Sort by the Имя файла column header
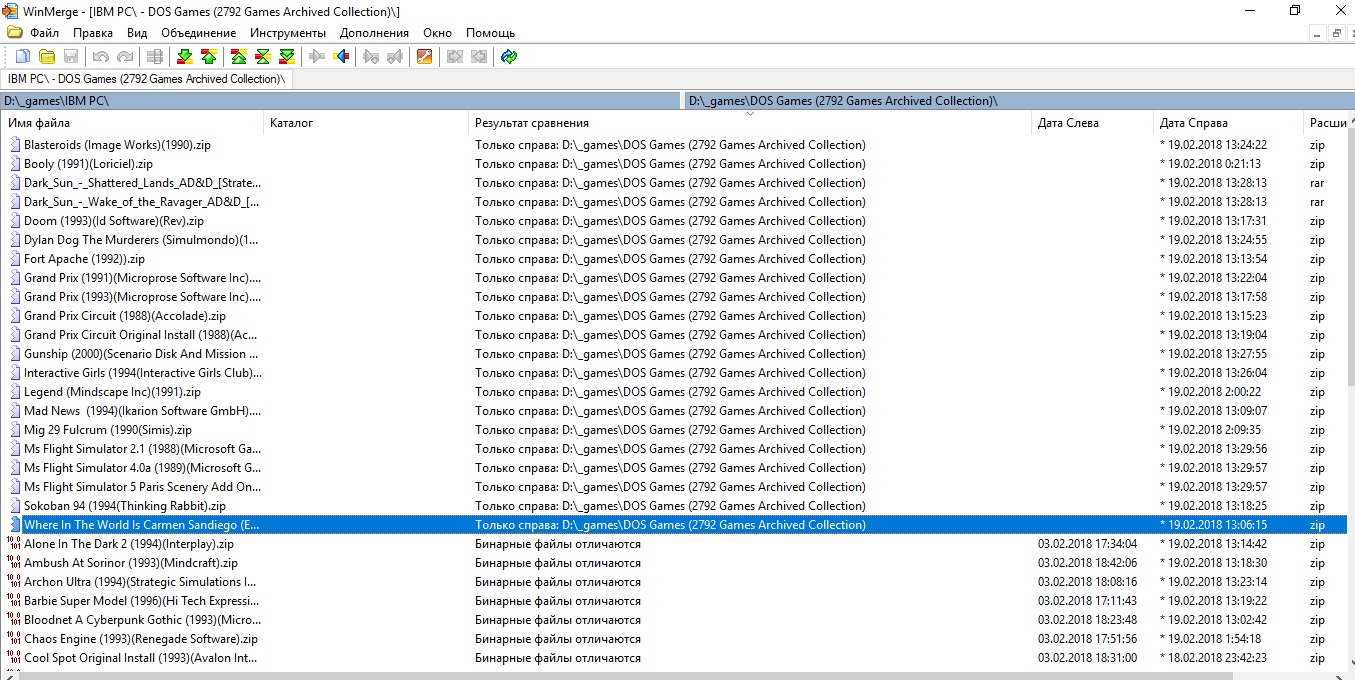This screenshot has width=1355, height=680. point(134,123)
